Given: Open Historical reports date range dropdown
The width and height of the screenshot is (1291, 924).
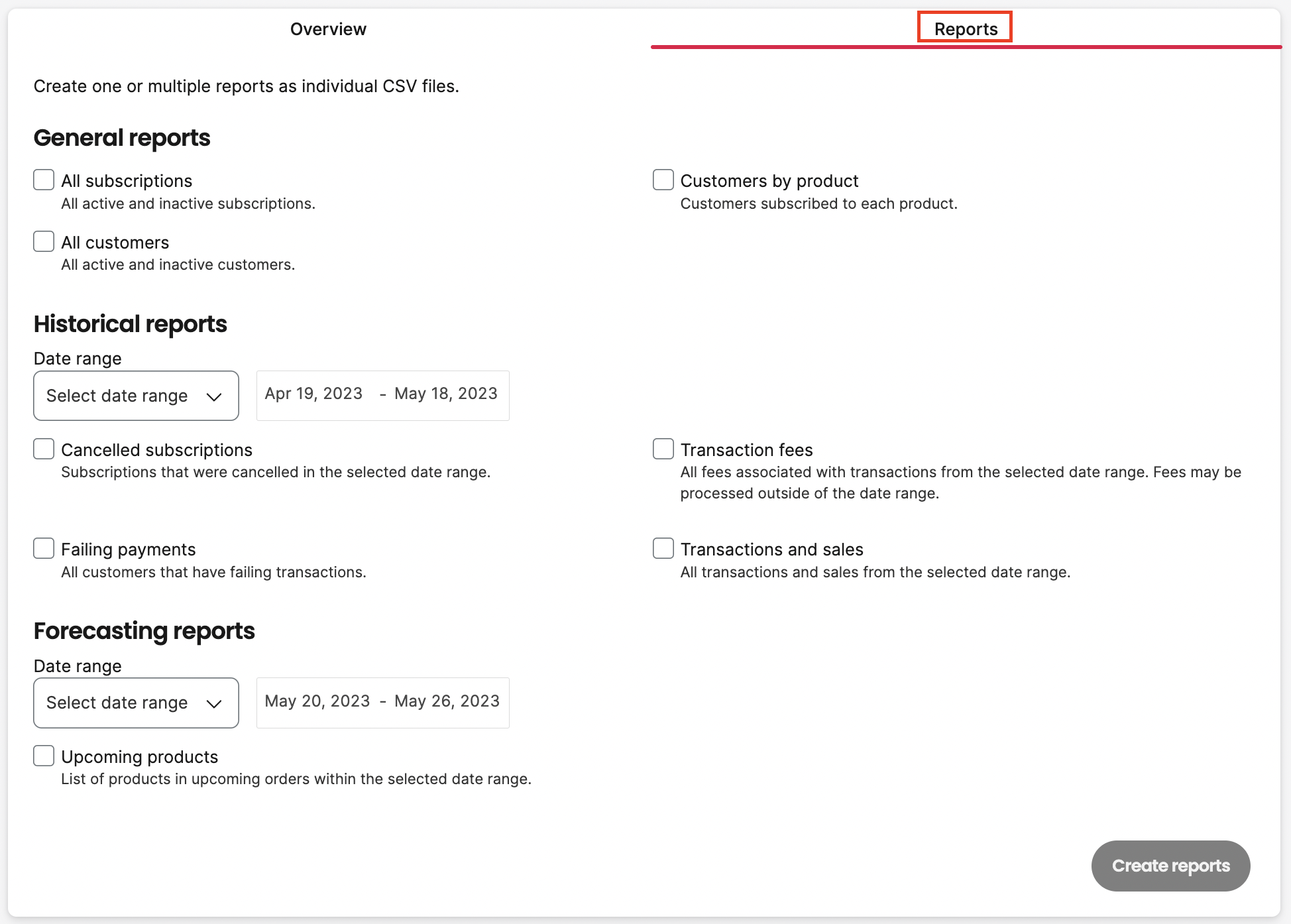Looking at the screenshot, I should (x=136, y=396).
